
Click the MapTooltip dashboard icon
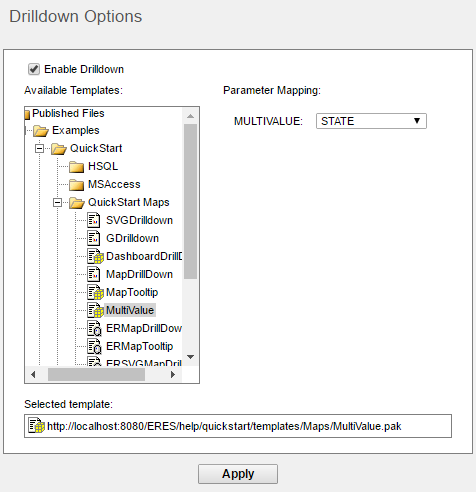(95, 292)
